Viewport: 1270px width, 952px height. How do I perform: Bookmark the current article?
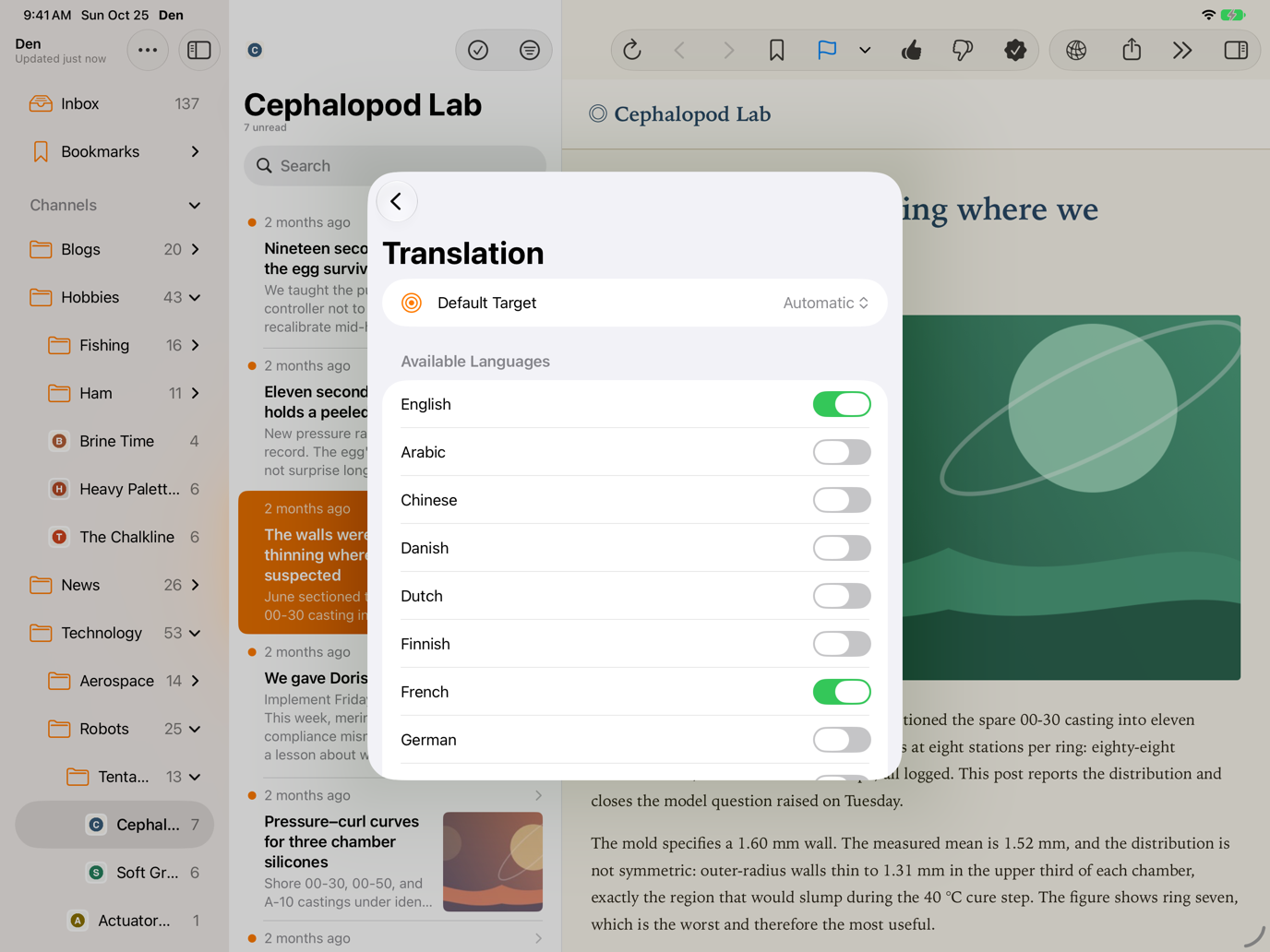point(776,50)
